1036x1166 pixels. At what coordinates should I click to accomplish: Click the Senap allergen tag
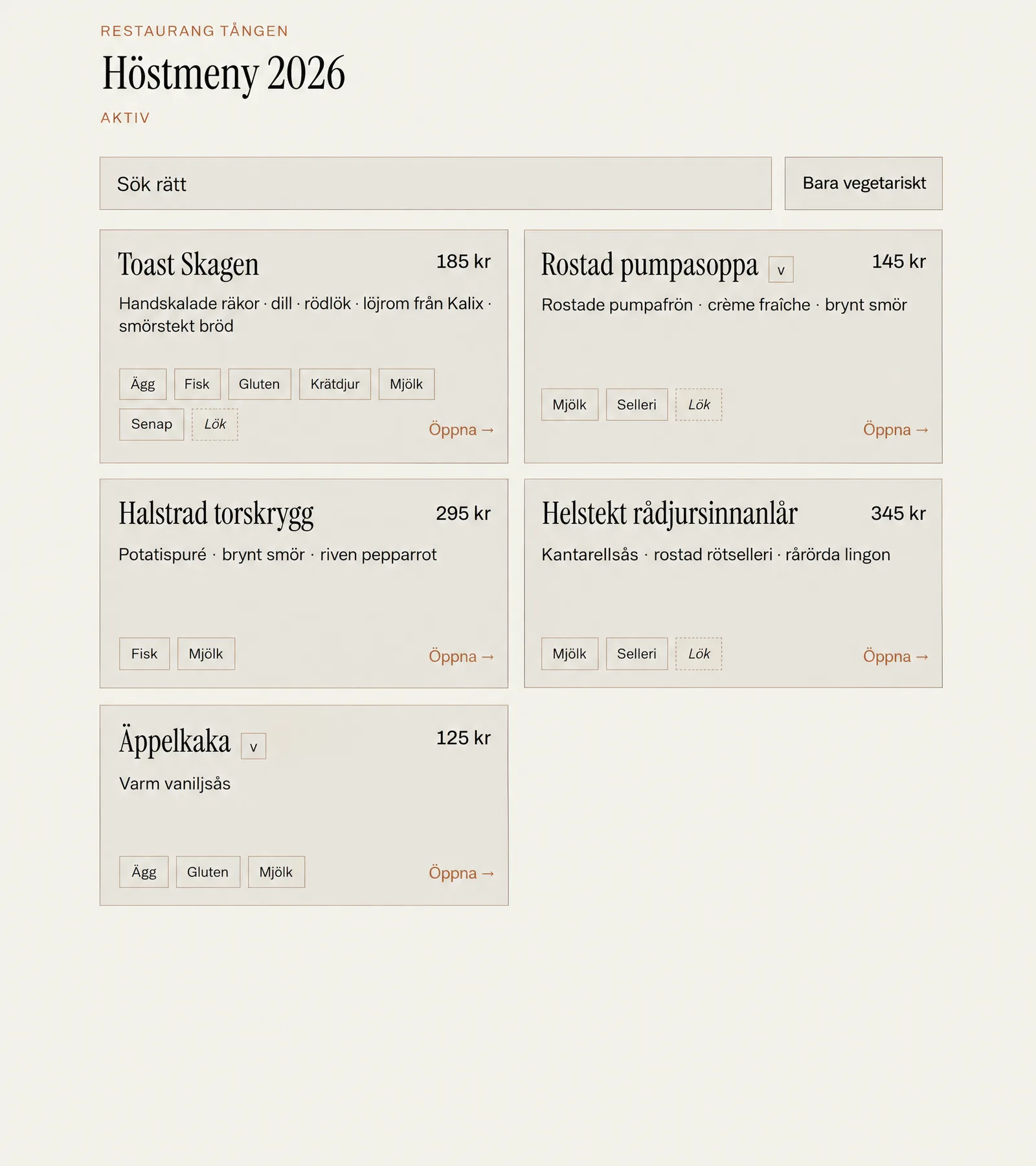pyautogui.click(x=152, y=424)
